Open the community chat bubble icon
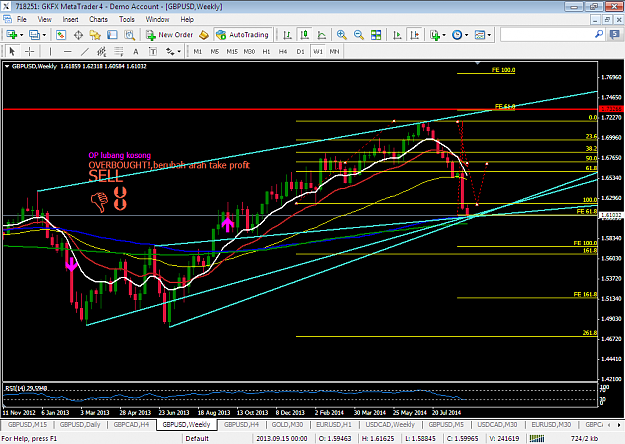The height and width of the screenshot is (444, 625). (x=615, y=35)
